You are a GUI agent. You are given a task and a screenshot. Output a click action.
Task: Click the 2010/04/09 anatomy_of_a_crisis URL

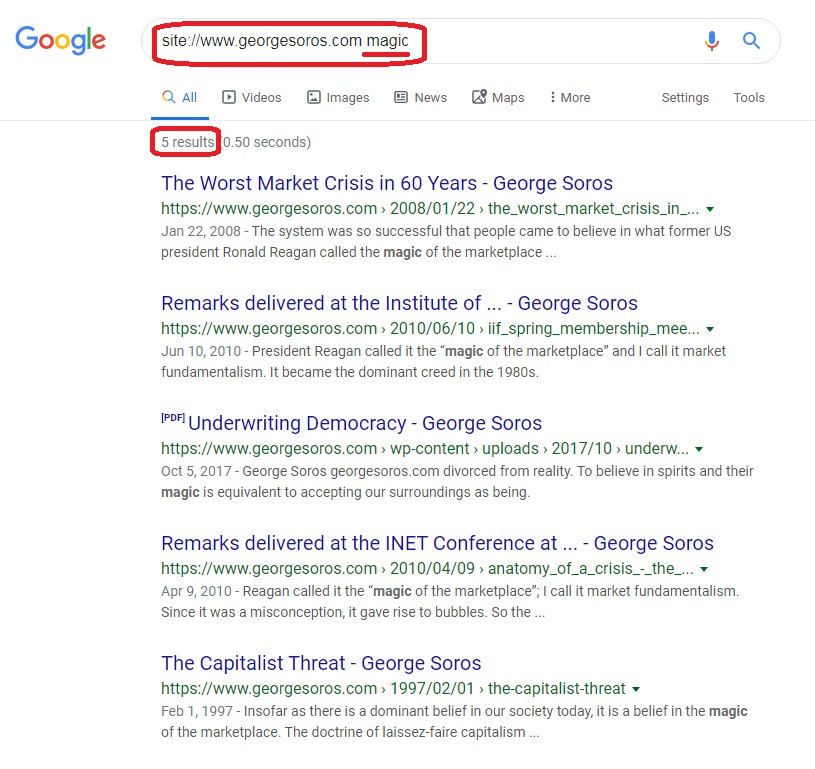(427, 569)
